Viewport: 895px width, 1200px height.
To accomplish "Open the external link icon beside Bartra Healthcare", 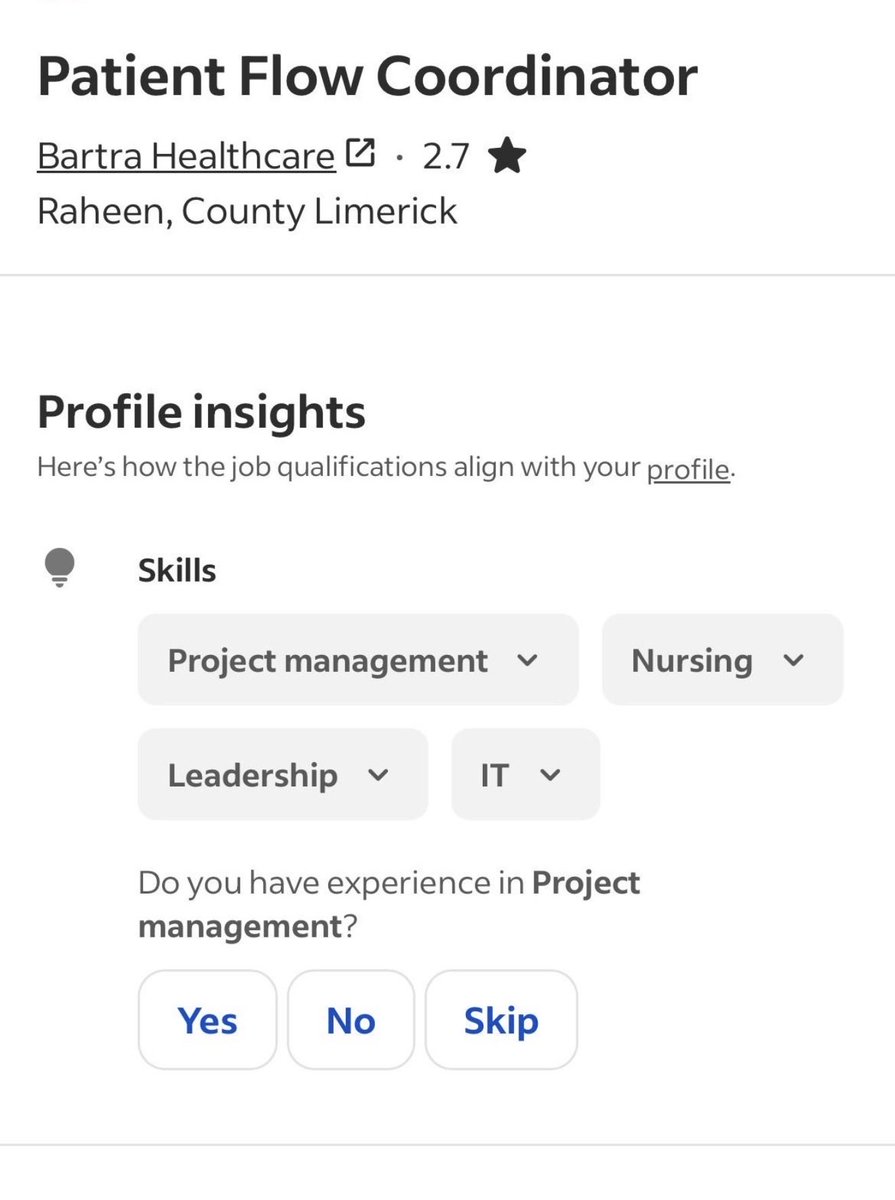I will pyautogui.click(x=360, y=154).
